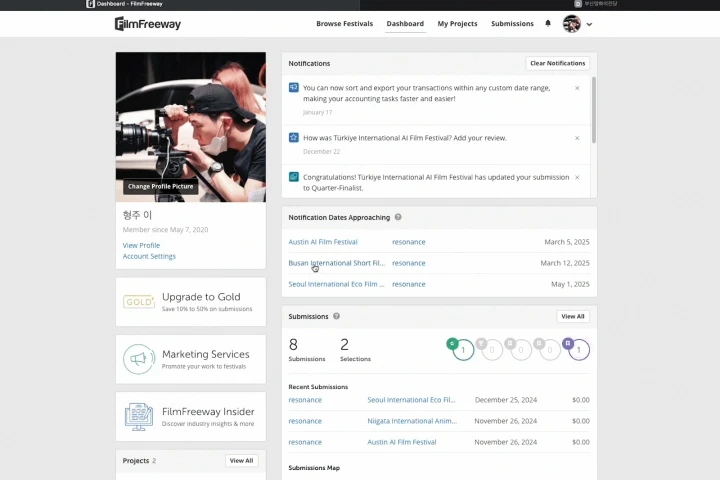The image size is (720, 480).
Task: Dismiss the Quarter-Finalist congratulations notification
Action: [x=577, y=177]
